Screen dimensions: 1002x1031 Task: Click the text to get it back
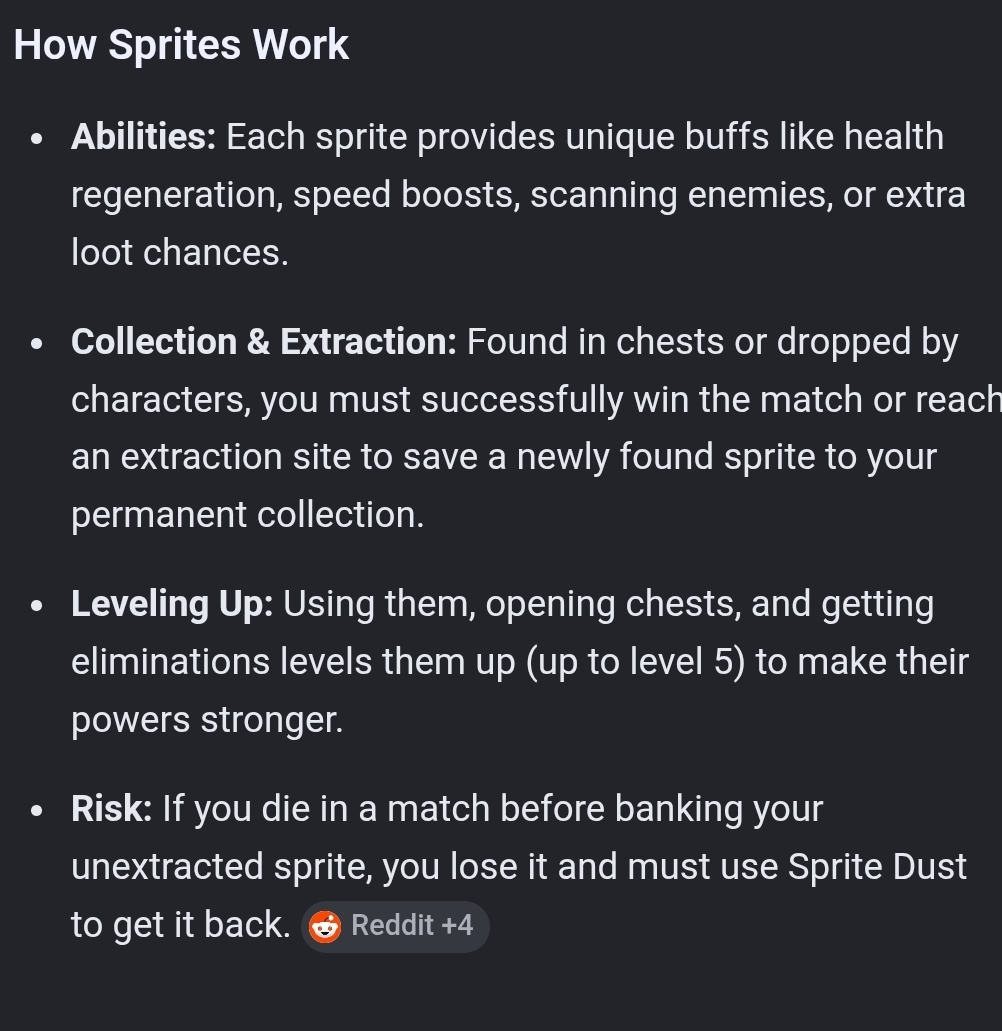181,925
